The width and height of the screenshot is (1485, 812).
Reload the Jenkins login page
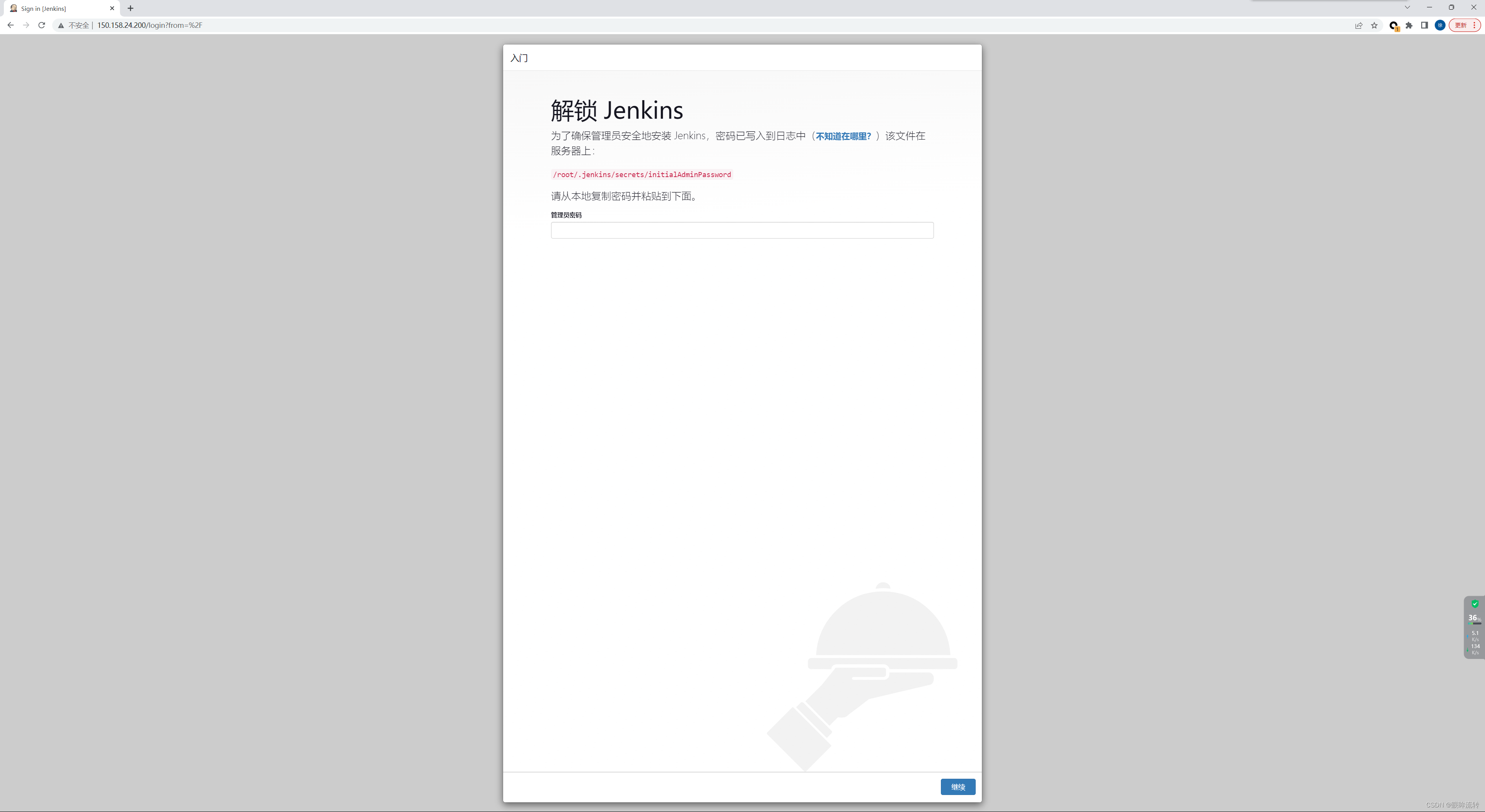point(41,25)
